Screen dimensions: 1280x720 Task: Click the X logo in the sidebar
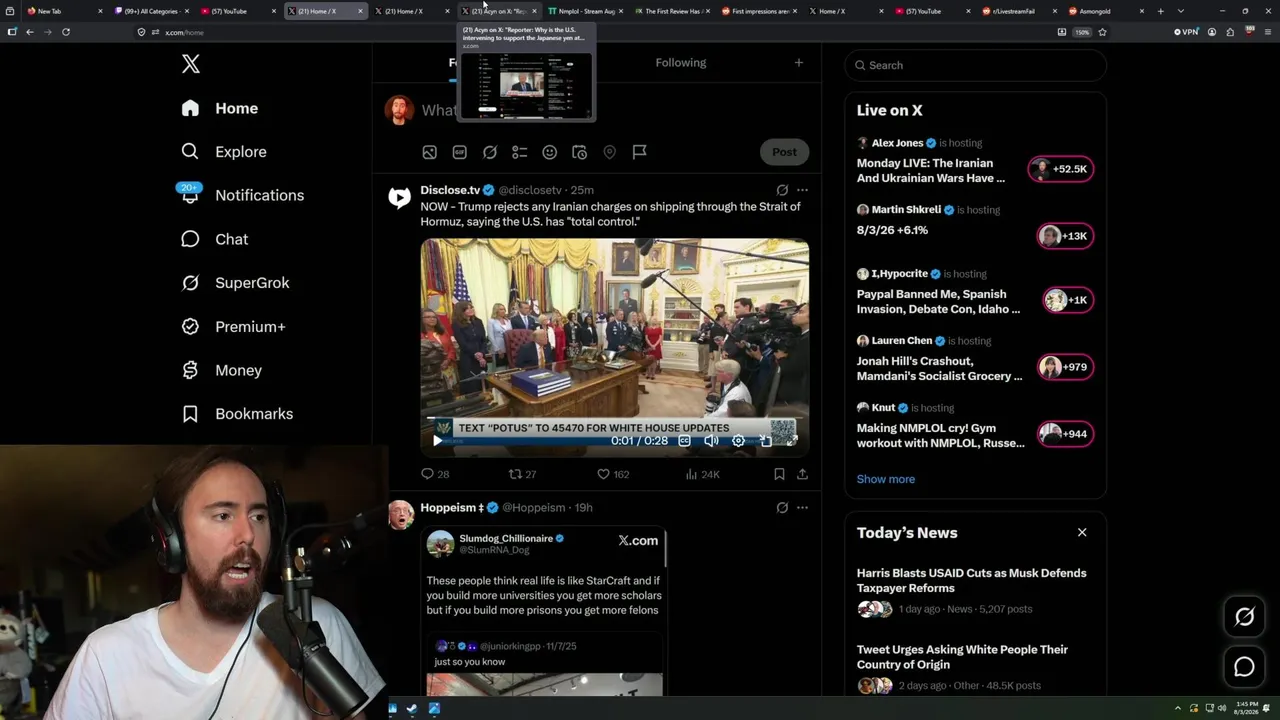click(191, 65)
